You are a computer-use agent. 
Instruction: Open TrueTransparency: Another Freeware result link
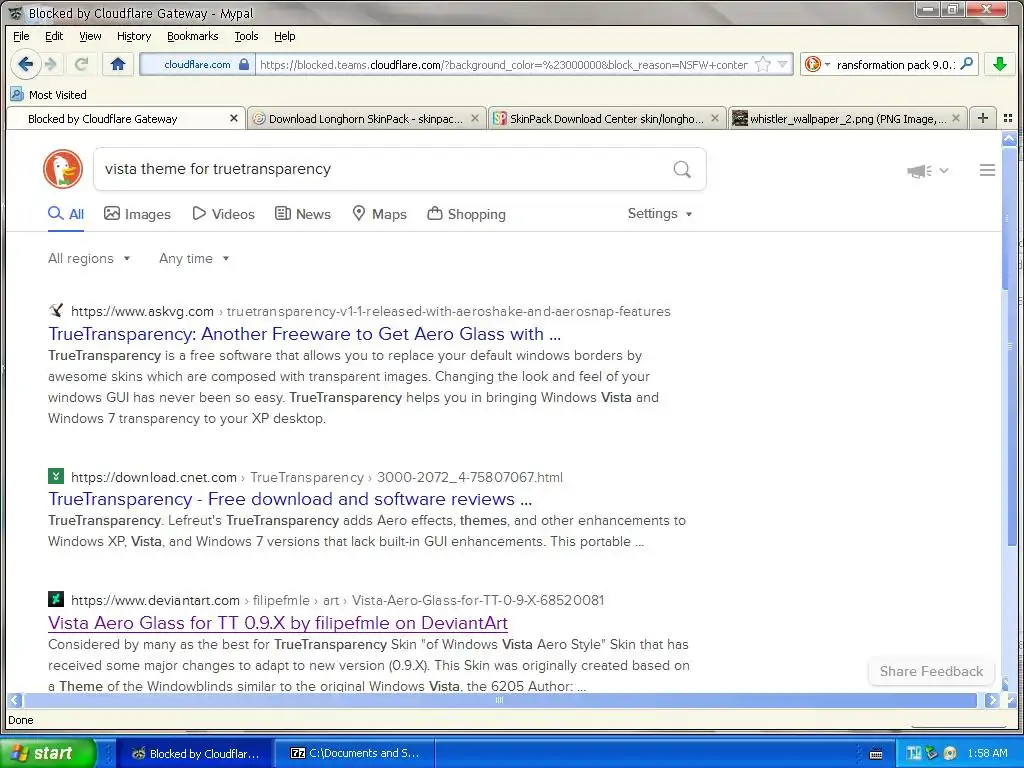[304, 334]
